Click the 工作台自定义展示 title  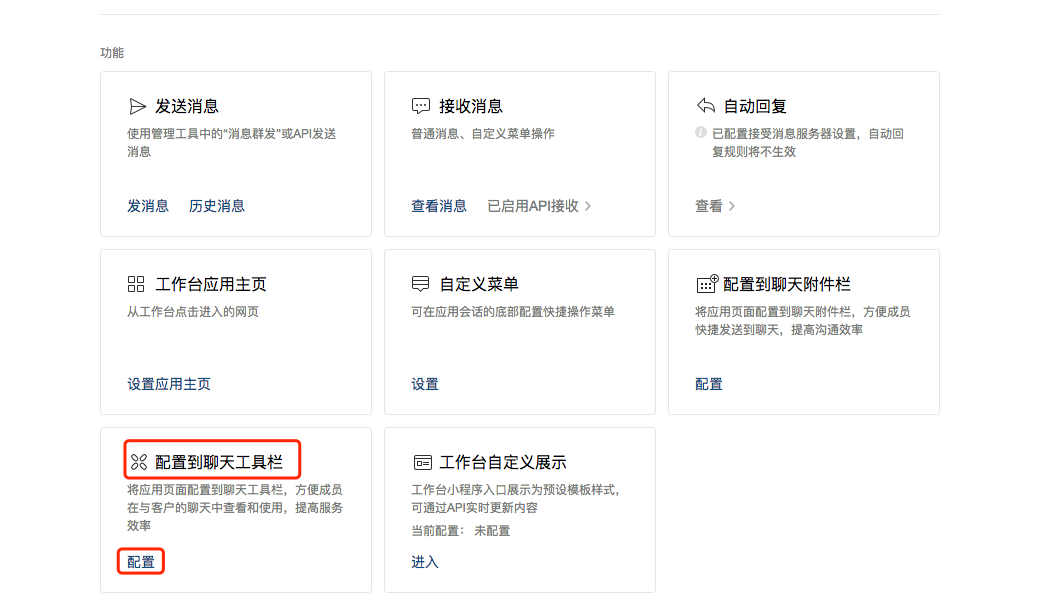click(x=502, y=462)
